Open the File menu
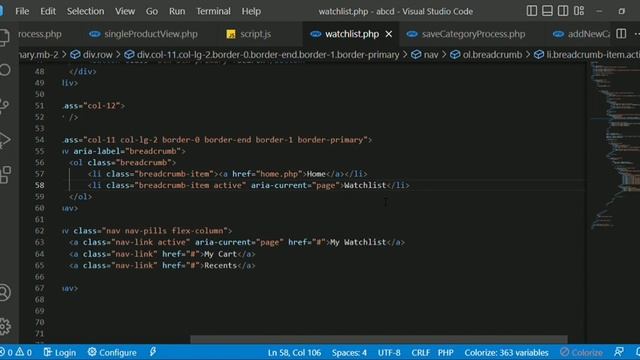Image resolution: width=640 pixels, height=360 pixels. (22, 11)
